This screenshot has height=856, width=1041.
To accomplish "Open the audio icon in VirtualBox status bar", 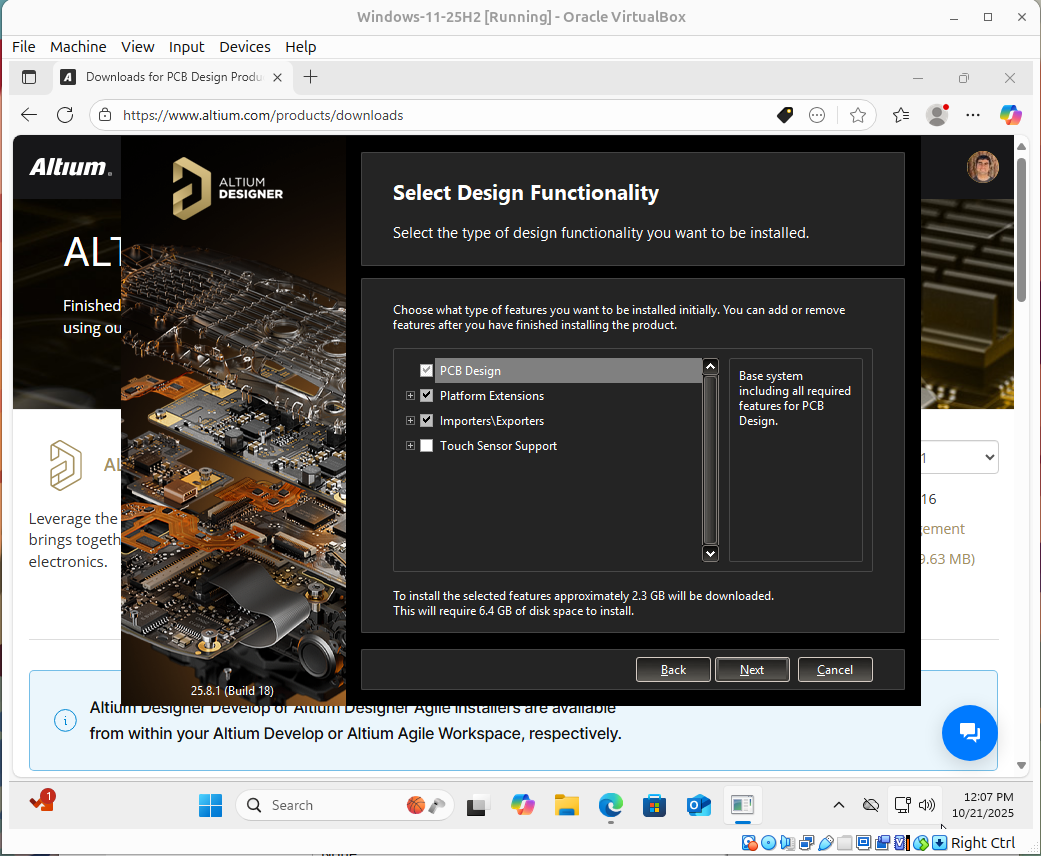I will click(787, 842).
